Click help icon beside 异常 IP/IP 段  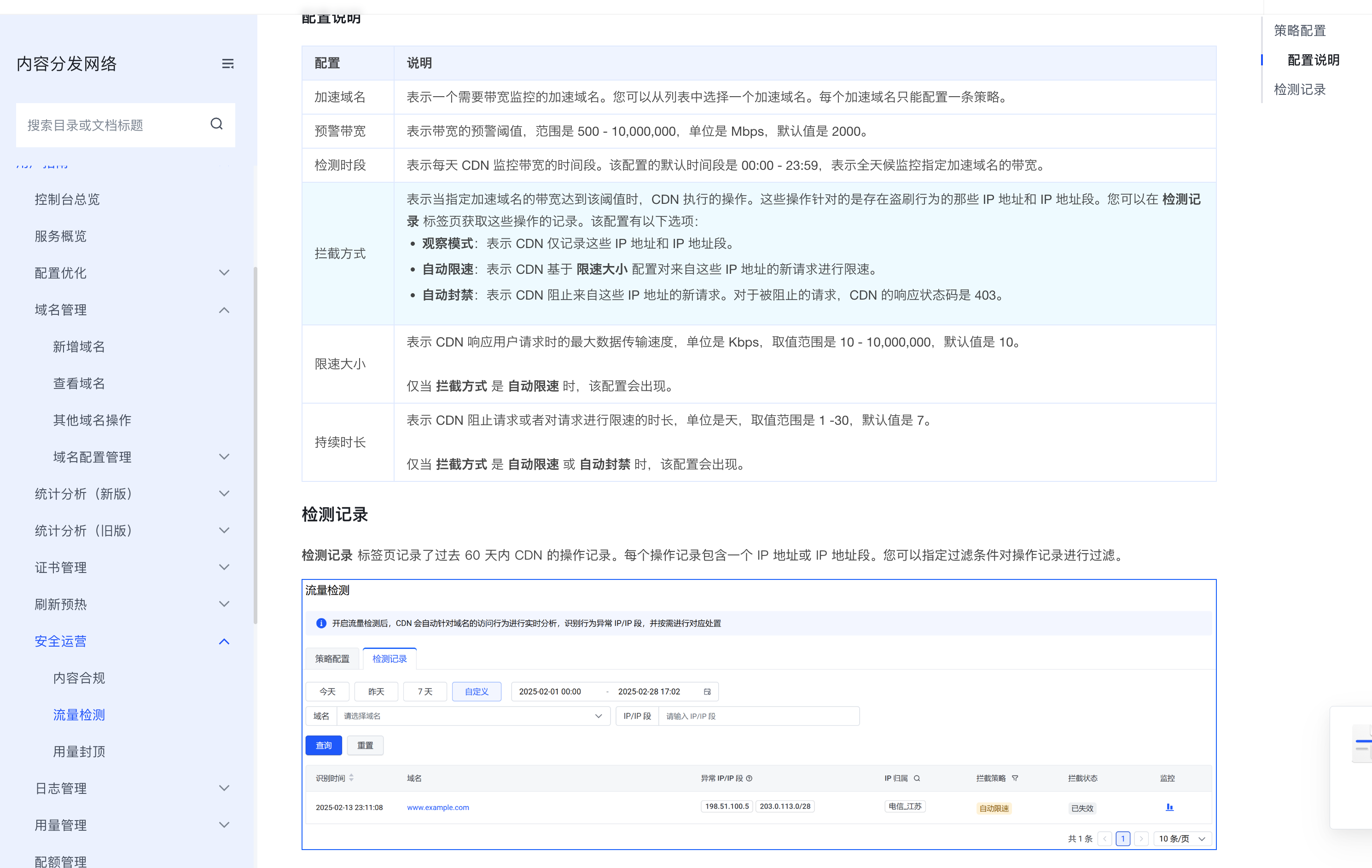pos(749,778)
